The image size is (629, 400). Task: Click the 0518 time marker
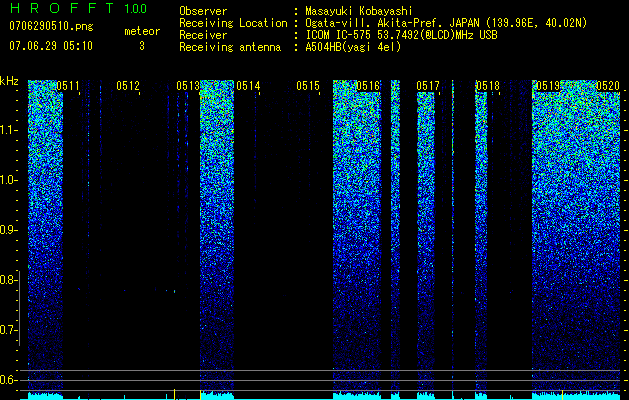click(x=488, y=86)
